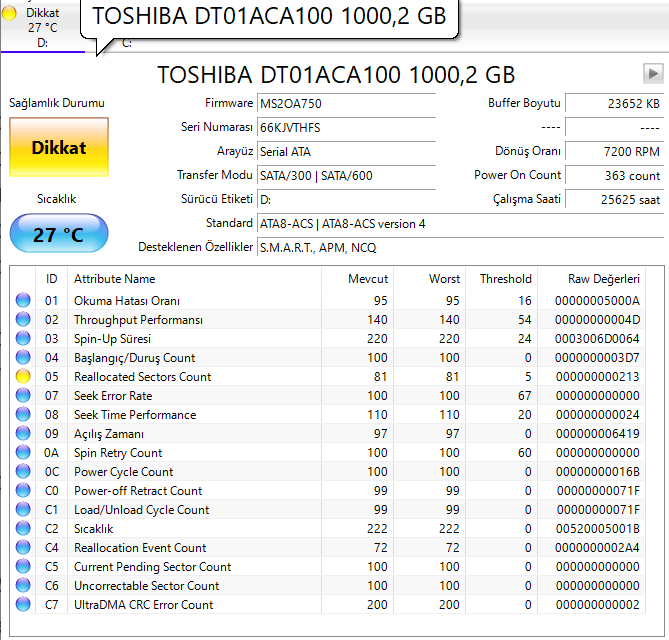Click the blue status icon for Seek Error Rate
The height and width of the screenshot is (640, 669).
[23, 395]
